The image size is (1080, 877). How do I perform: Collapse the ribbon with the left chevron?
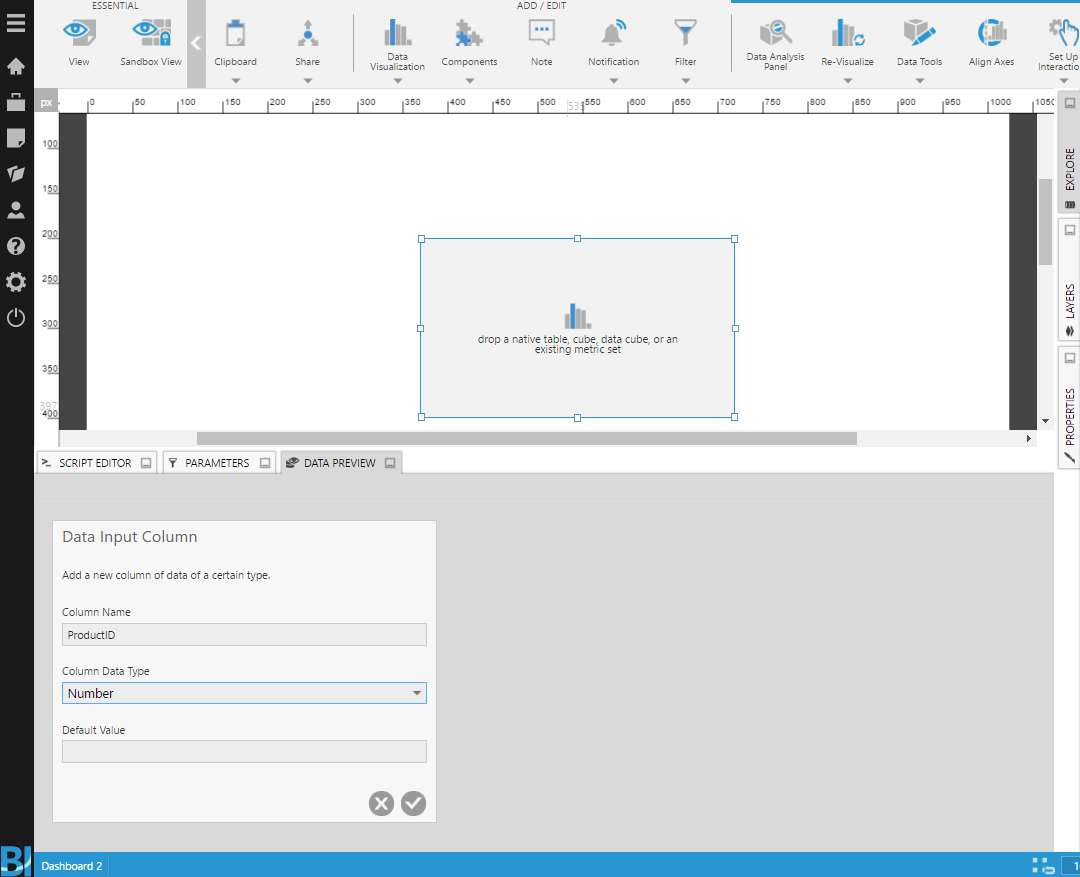[196, 43]
